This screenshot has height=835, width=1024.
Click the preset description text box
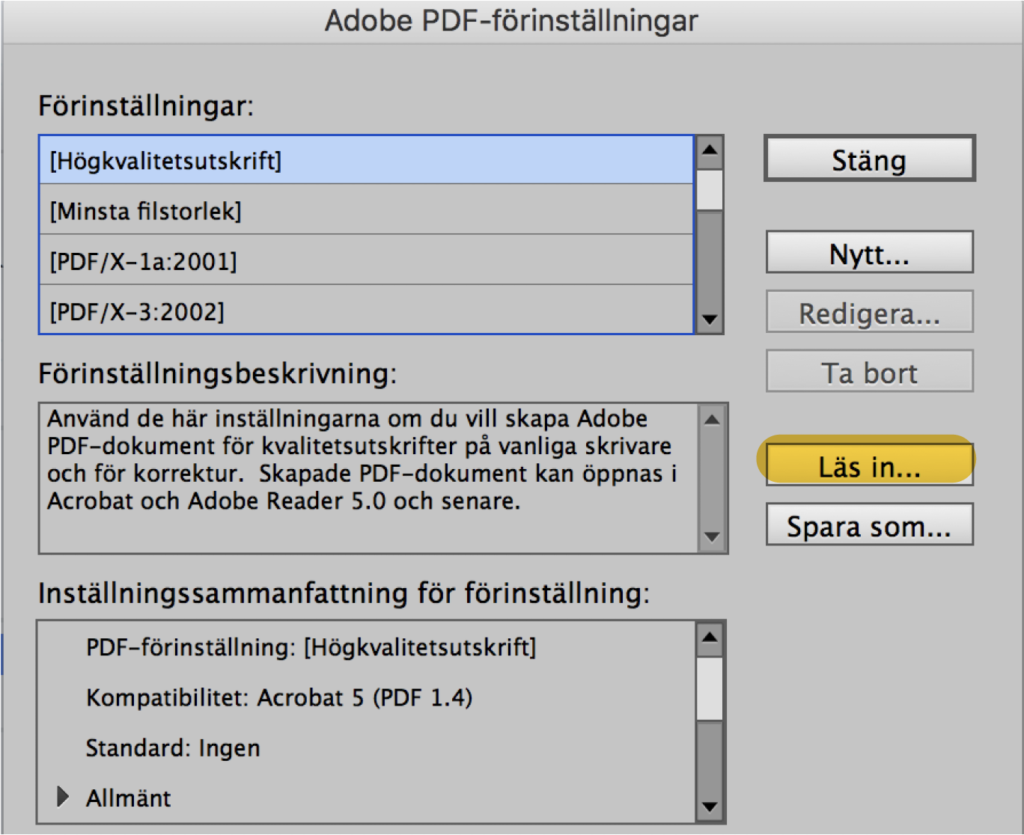[369, 478]
